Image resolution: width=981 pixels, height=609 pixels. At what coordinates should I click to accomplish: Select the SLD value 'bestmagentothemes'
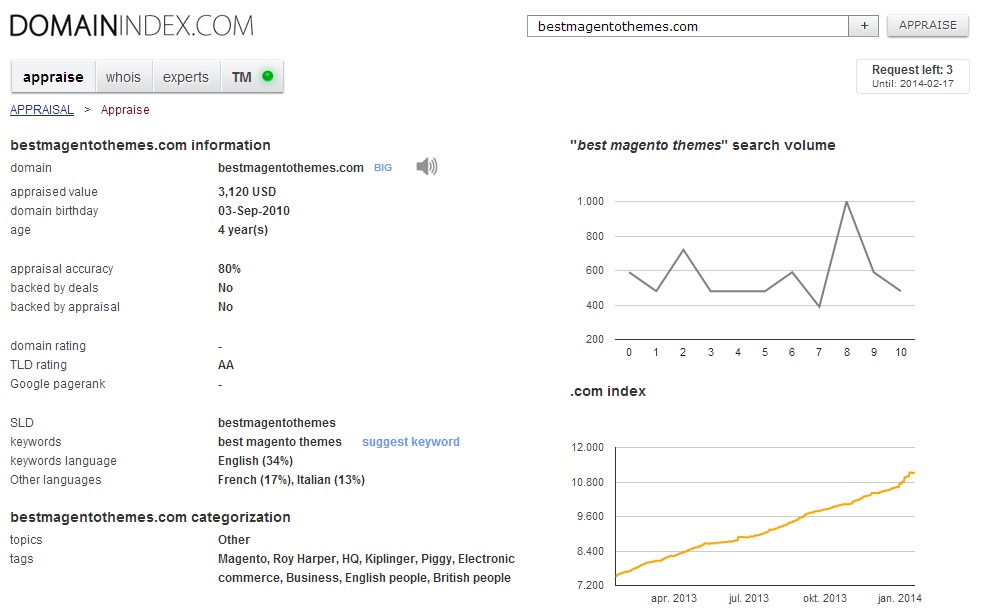(277, 423)
